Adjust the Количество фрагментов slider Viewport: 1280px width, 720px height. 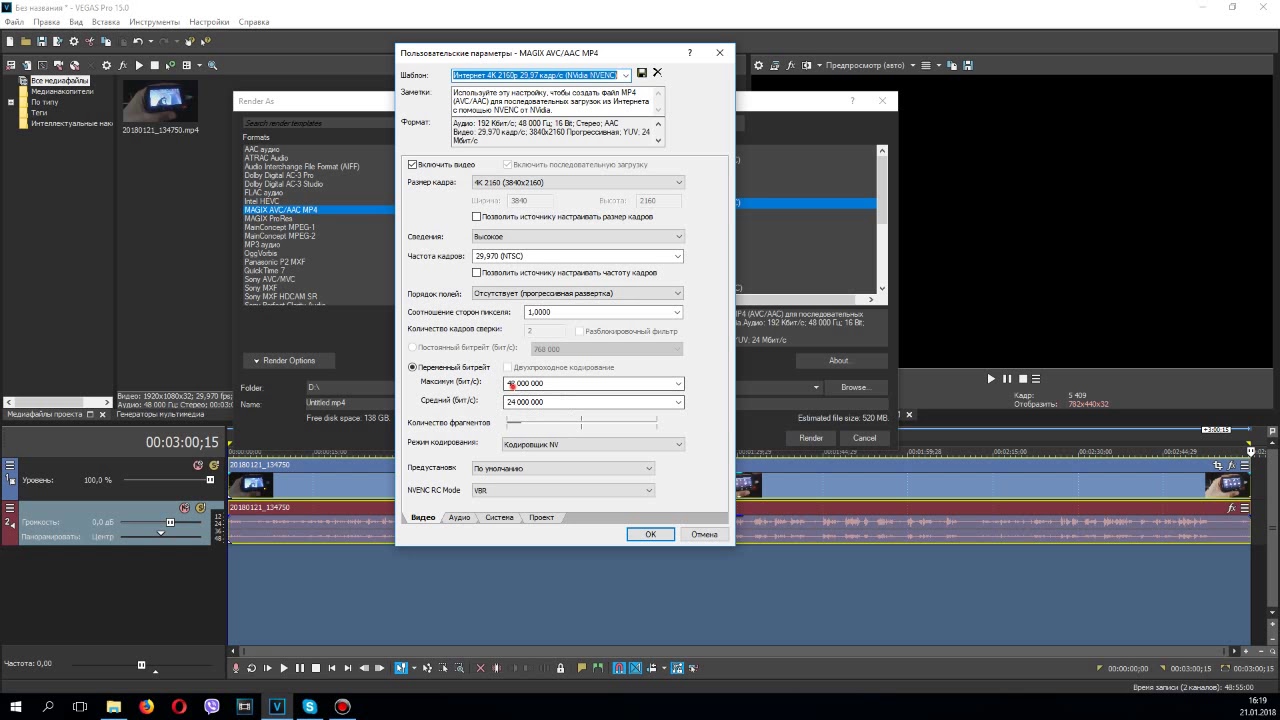(x=581, y=423)
